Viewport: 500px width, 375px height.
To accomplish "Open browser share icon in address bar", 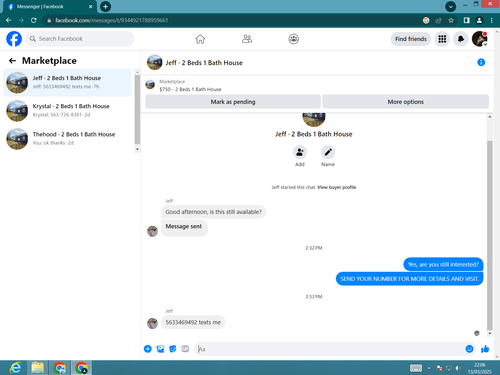I will coord(438,20).
